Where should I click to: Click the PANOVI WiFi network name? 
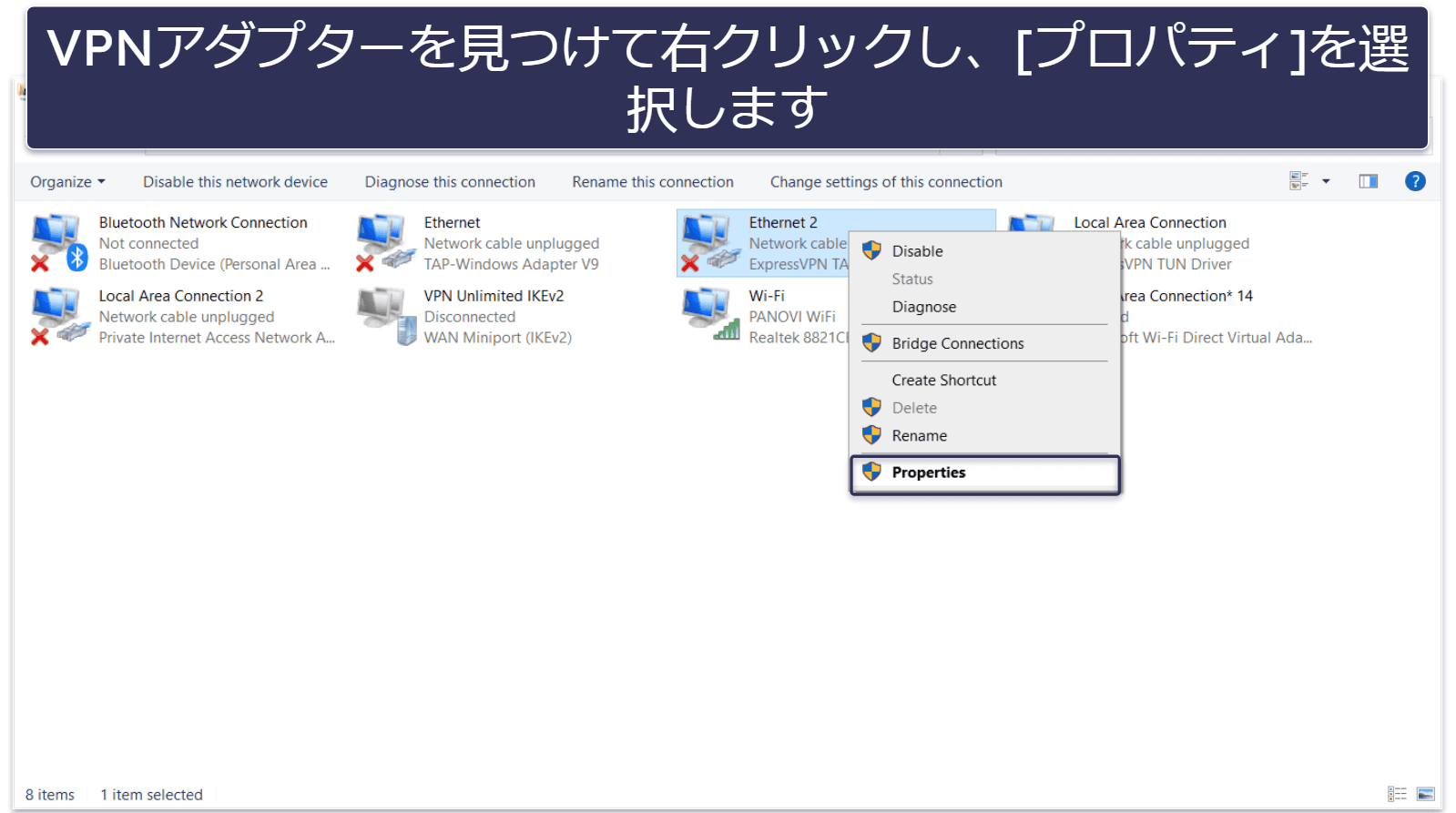[792, 317]
